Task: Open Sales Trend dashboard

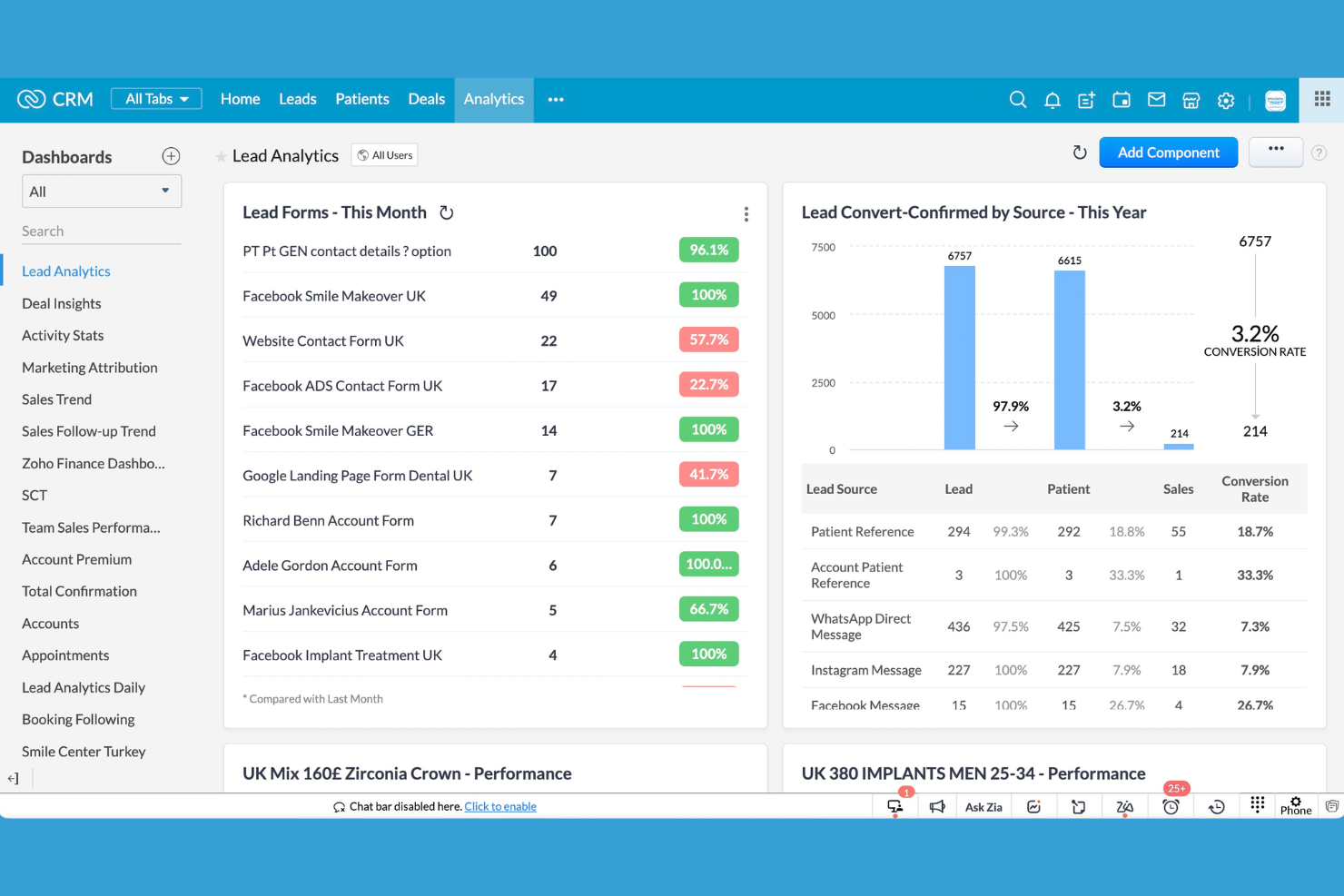Action: click(x=56, y=399)
